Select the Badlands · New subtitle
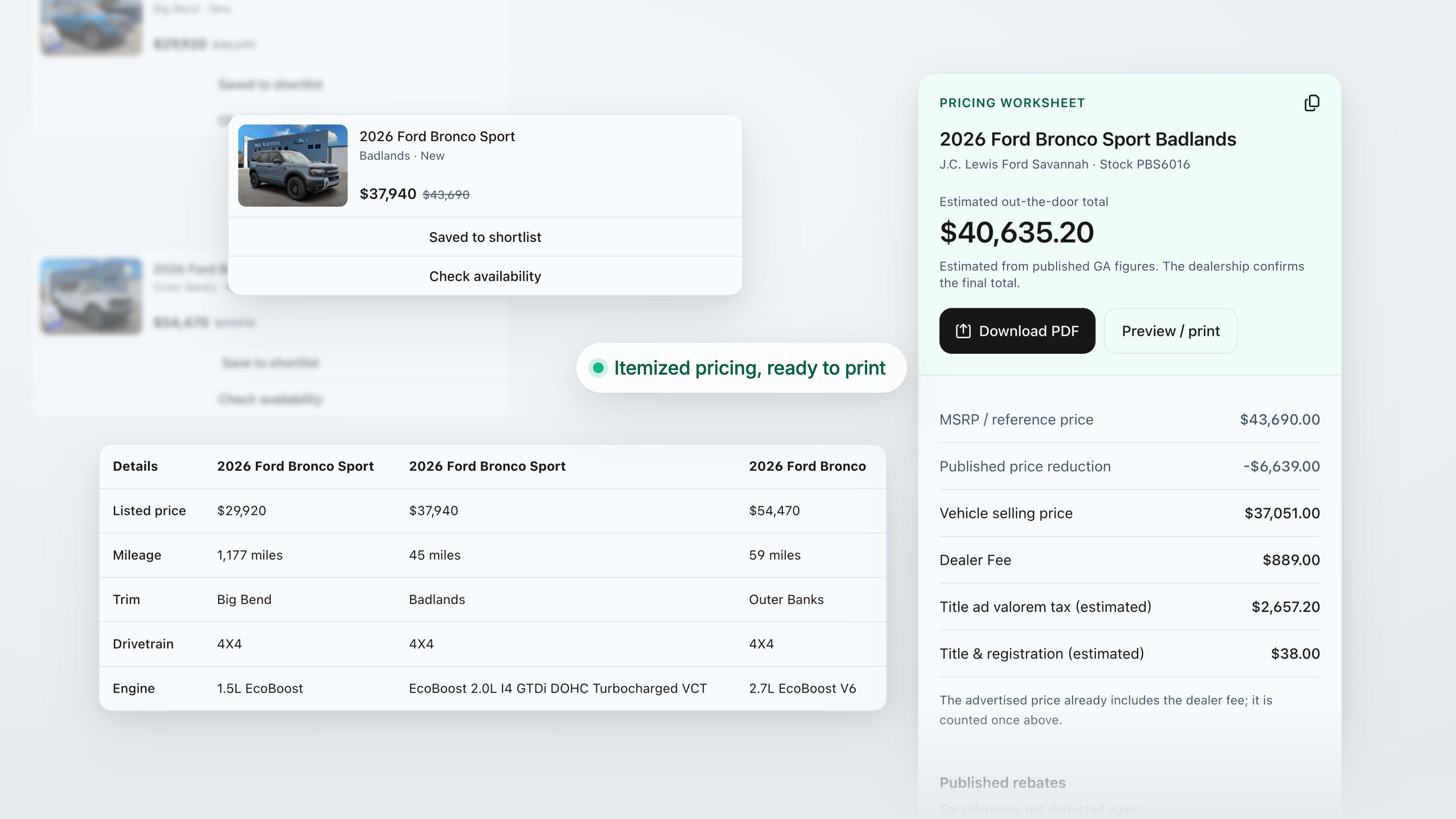 (402, 155)
